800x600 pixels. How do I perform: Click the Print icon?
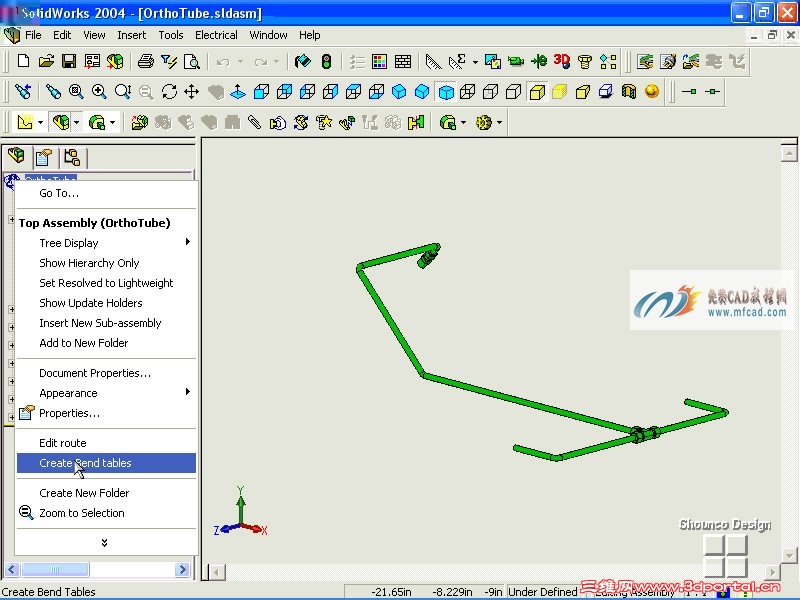(146, 61)
